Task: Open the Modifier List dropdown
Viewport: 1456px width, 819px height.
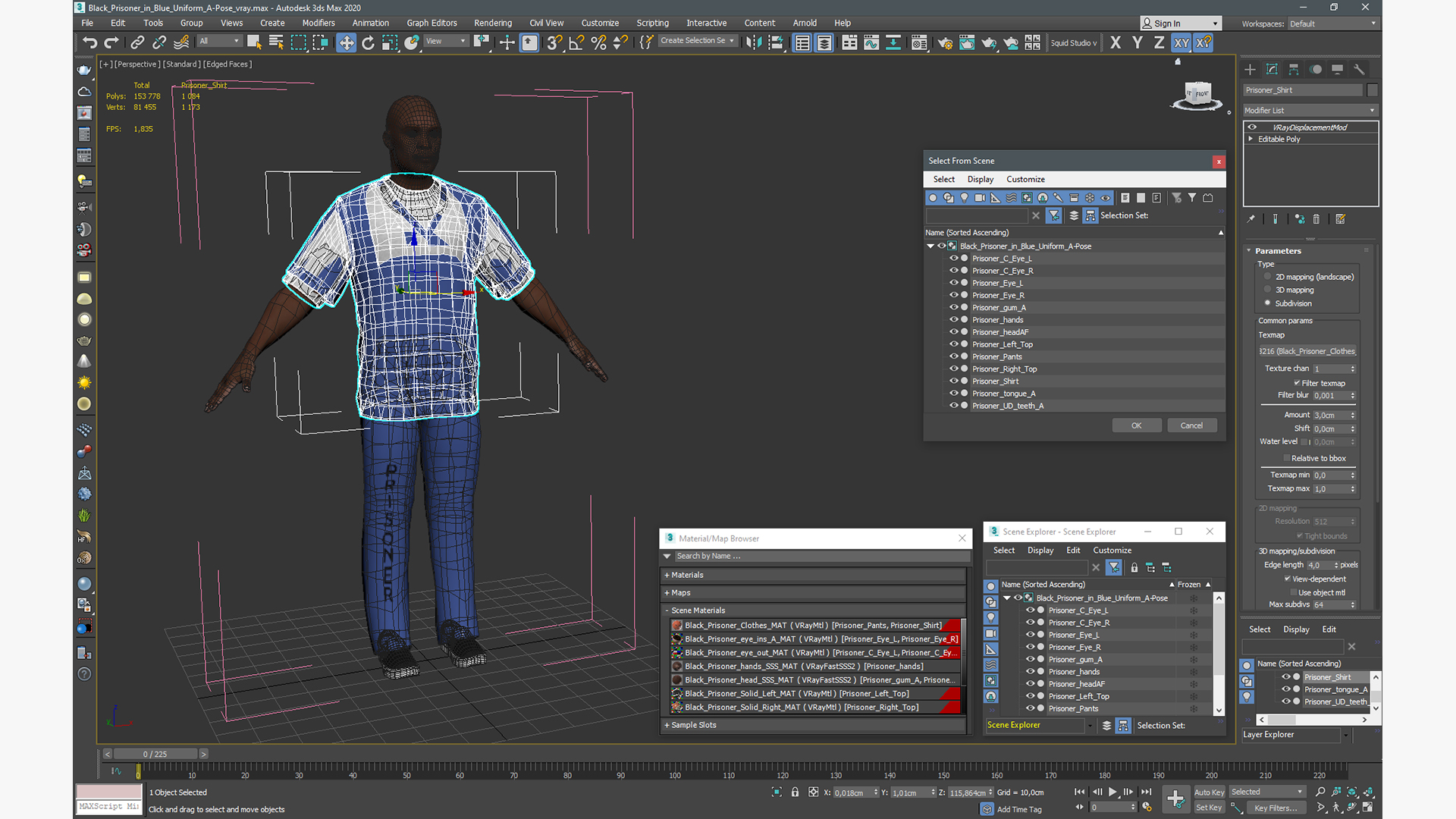Action: 1310,110
